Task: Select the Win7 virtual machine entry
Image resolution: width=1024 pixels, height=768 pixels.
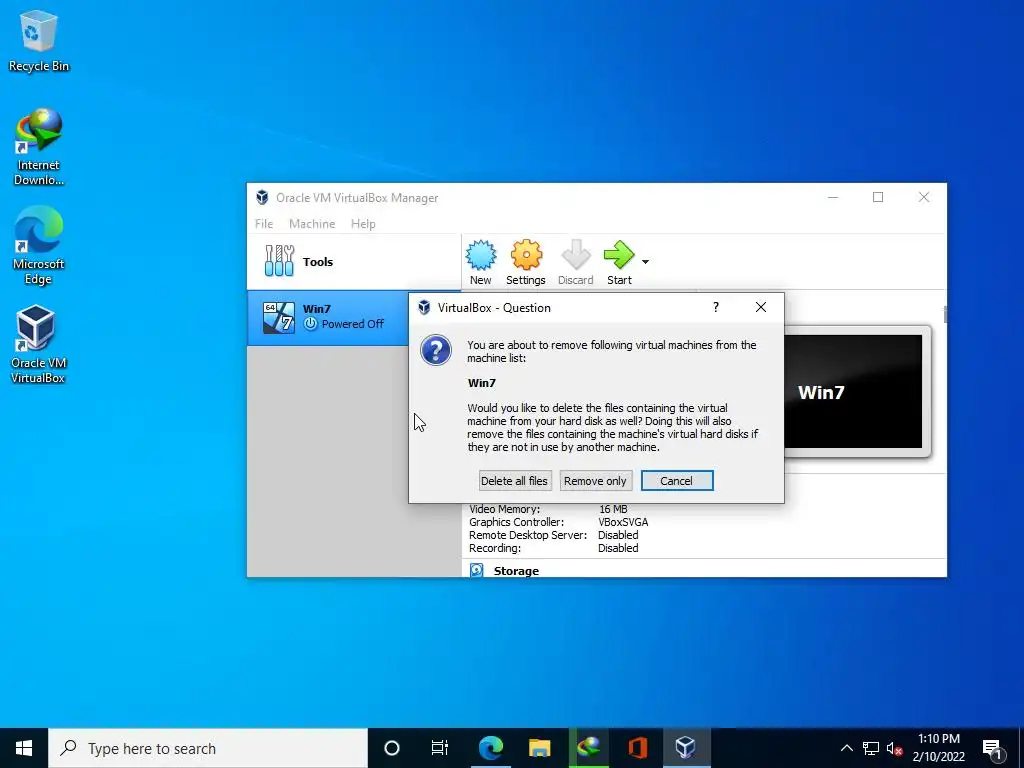Action: point(328,317)
